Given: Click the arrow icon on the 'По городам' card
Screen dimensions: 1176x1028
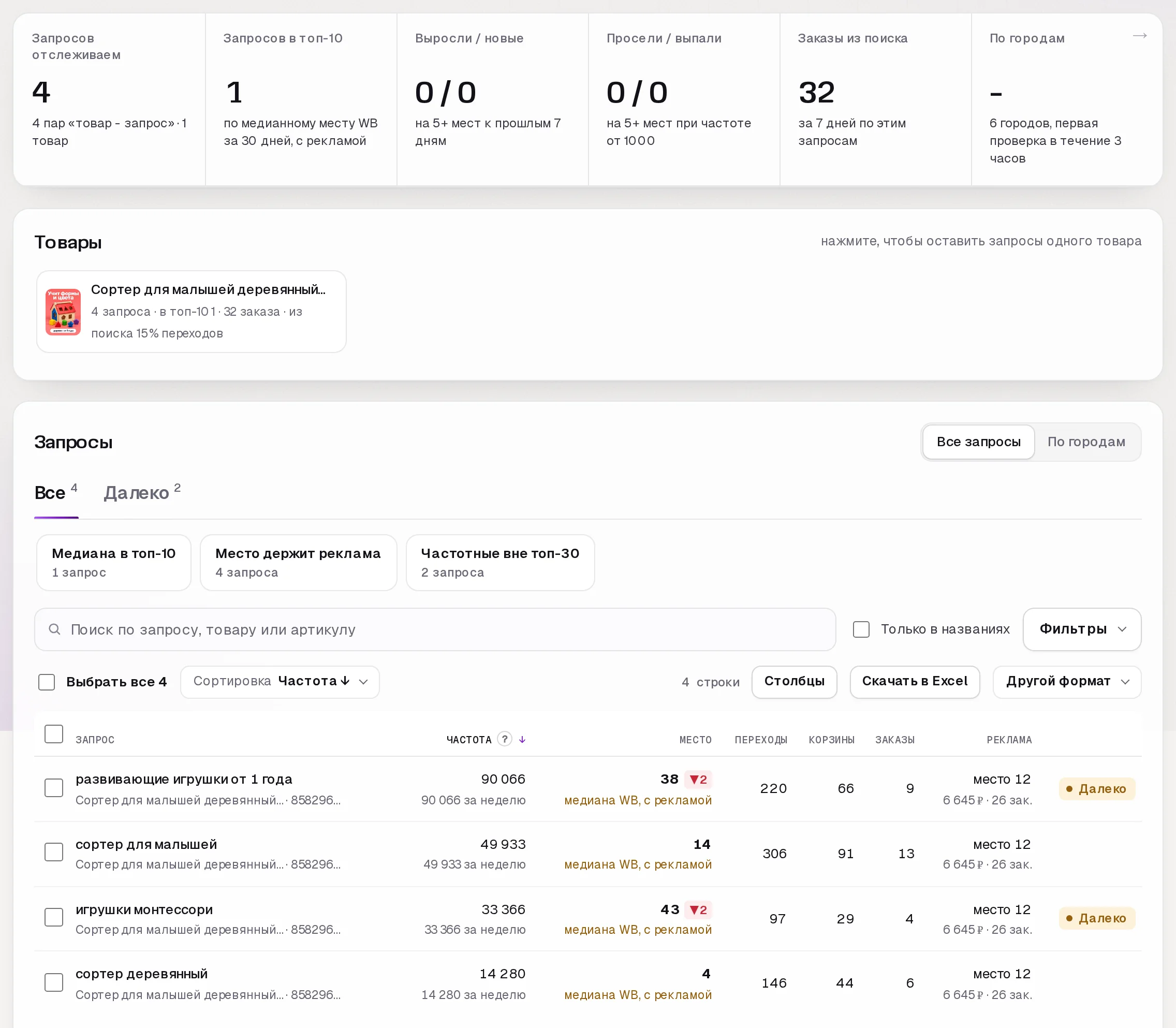Looking at the screenshot, I should point(1139,36).
